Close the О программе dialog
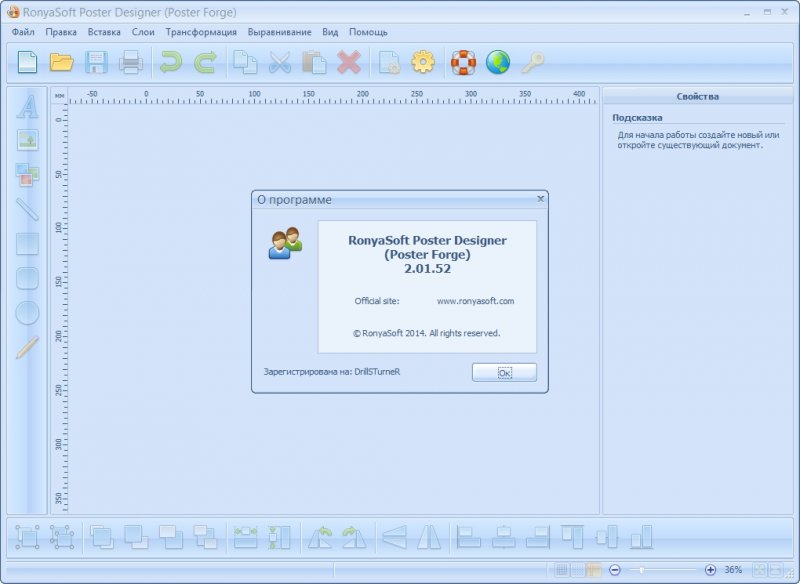Screen dimensions: 800x584 coord(541,199)
